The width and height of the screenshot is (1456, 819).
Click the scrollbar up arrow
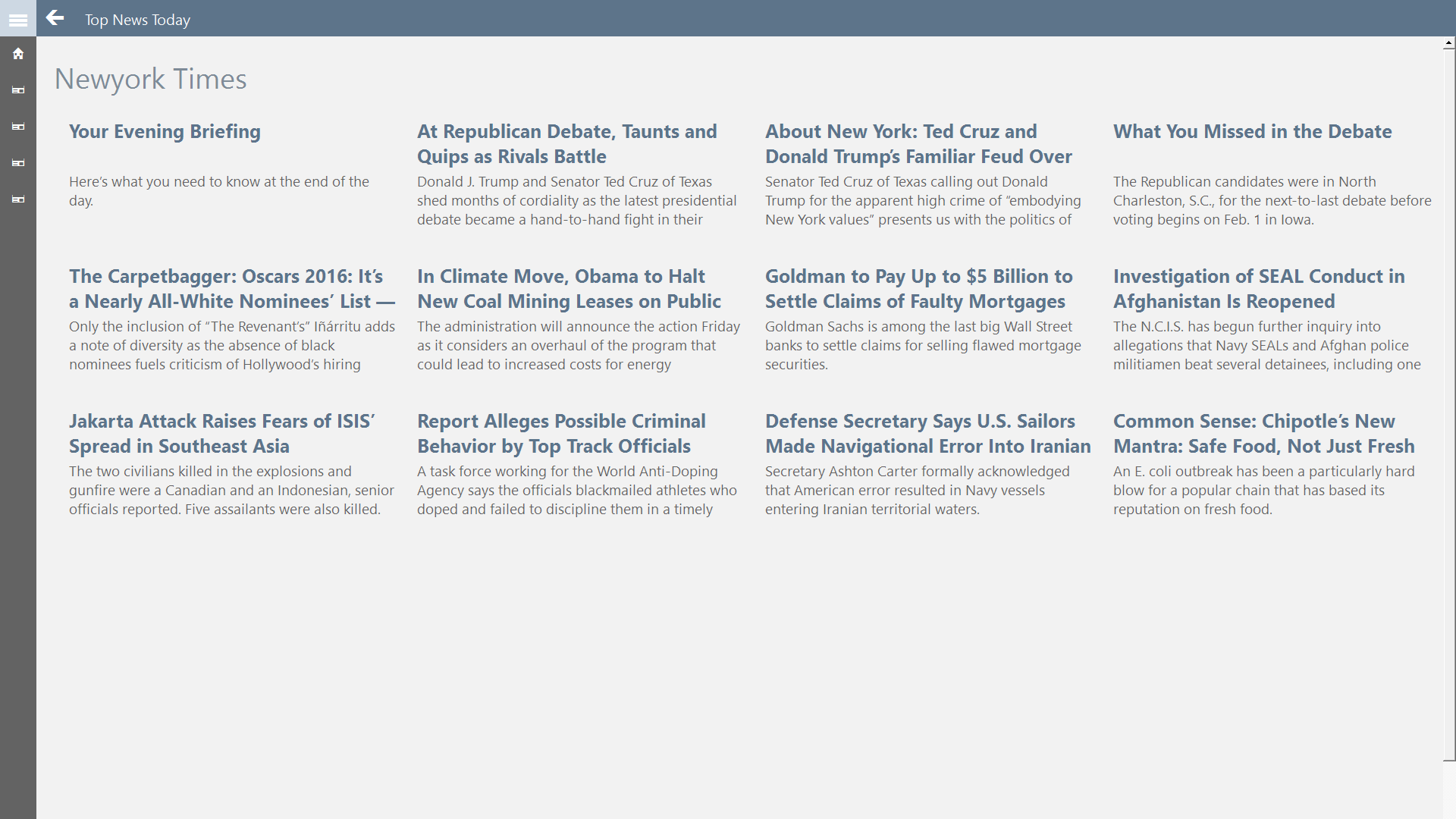[1447, 44]
